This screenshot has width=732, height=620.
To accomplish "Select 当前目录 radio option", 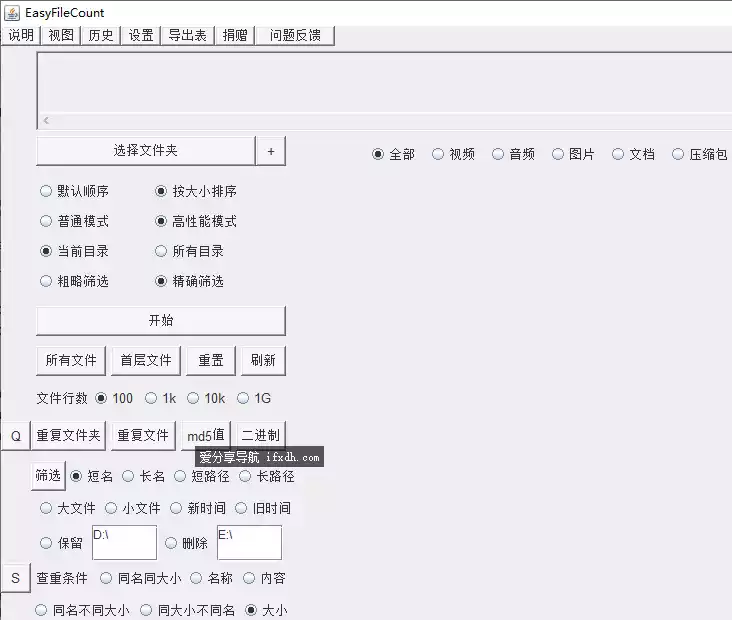I will click(x=75, y=251).
